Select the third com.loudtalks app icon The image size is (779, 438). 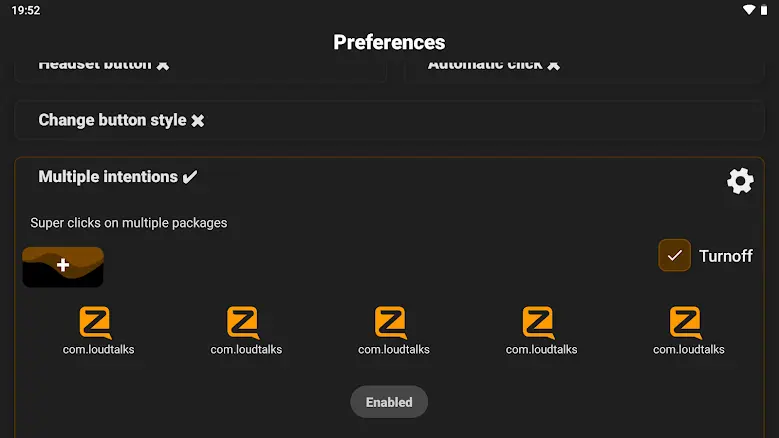392,323
